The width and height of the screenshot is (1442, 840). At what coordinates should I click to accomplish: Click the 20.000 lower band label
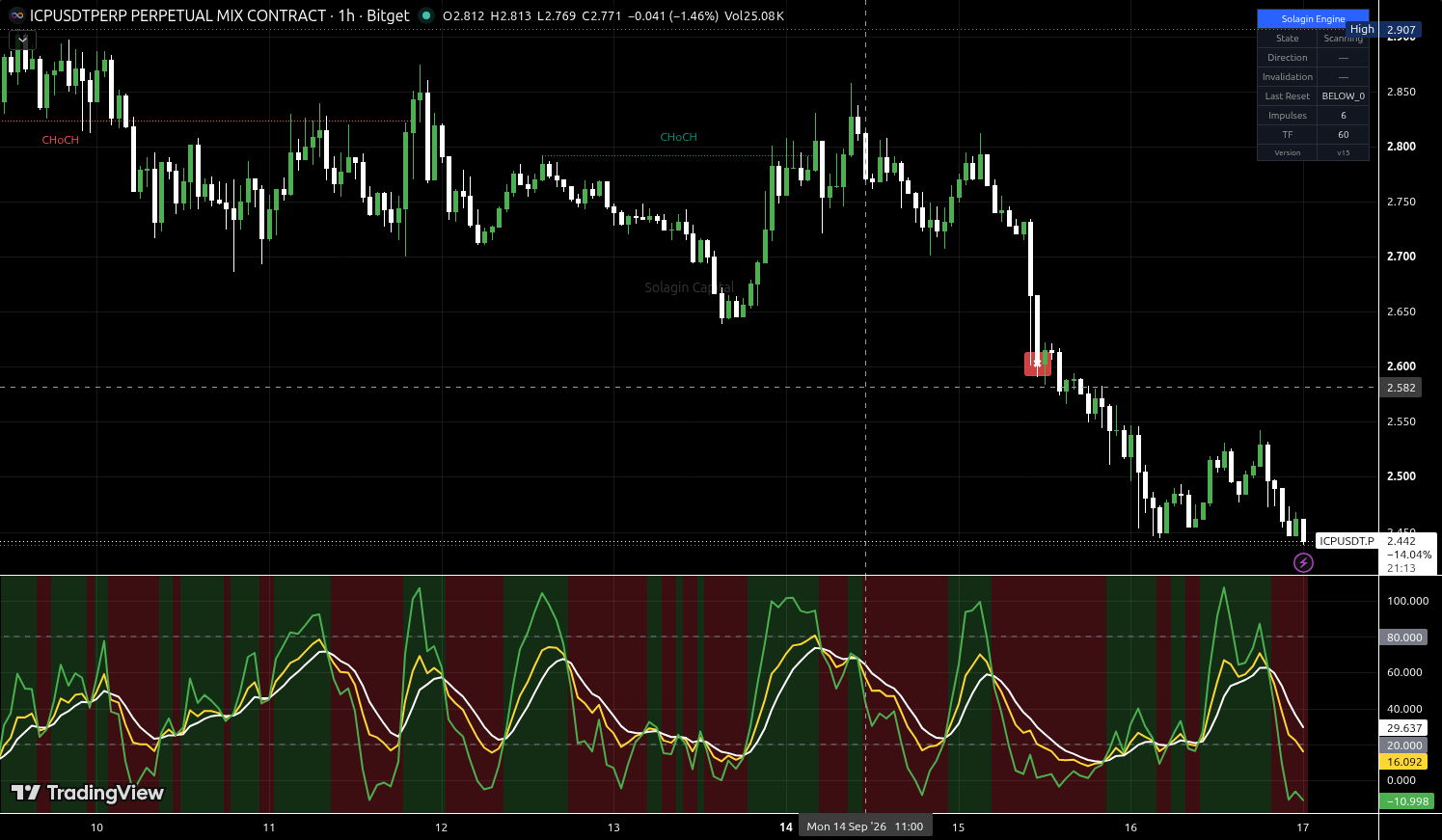(x=1404, y=745)
